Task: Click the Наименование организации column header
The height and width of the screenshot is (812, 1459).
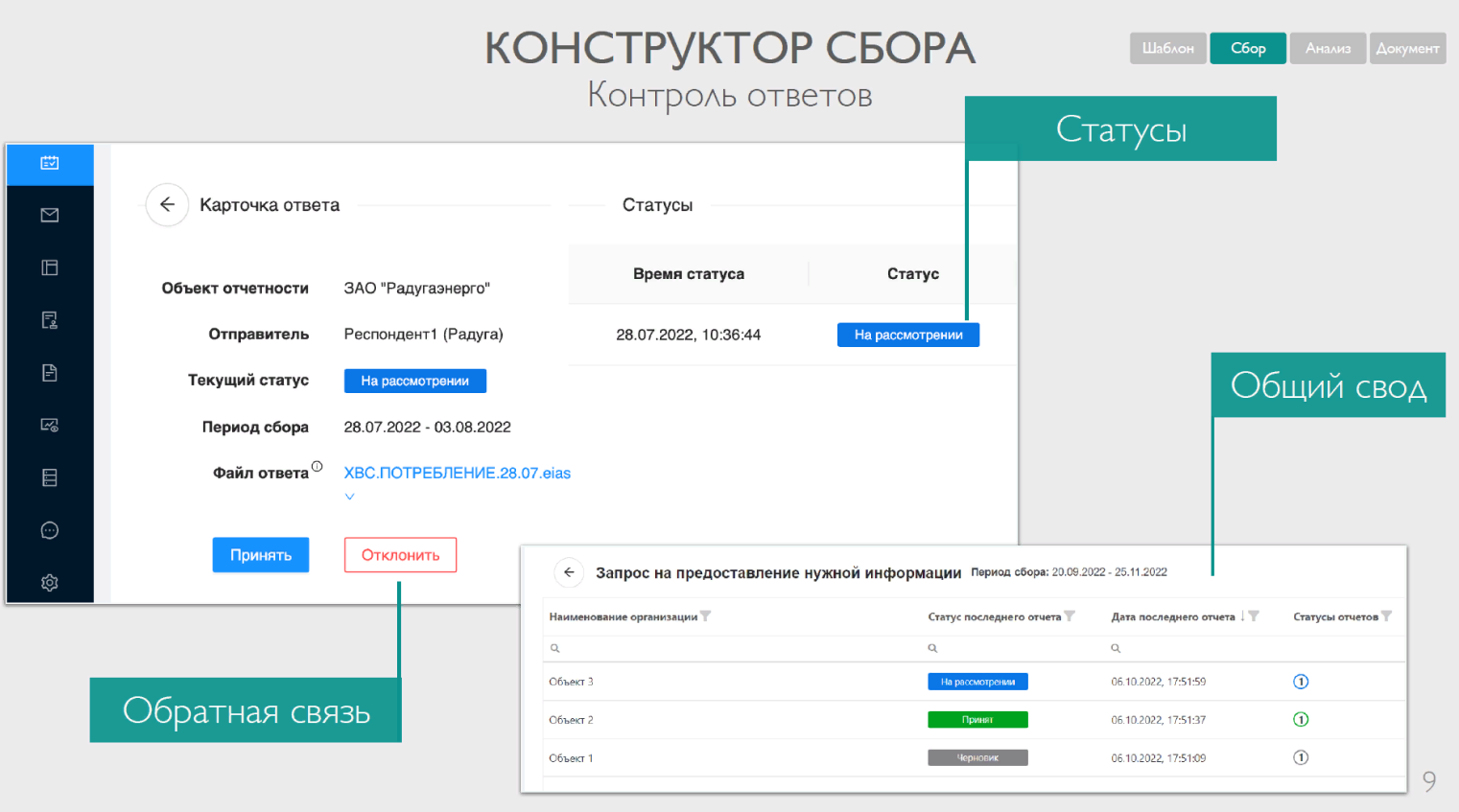Action: click(624, 616)
